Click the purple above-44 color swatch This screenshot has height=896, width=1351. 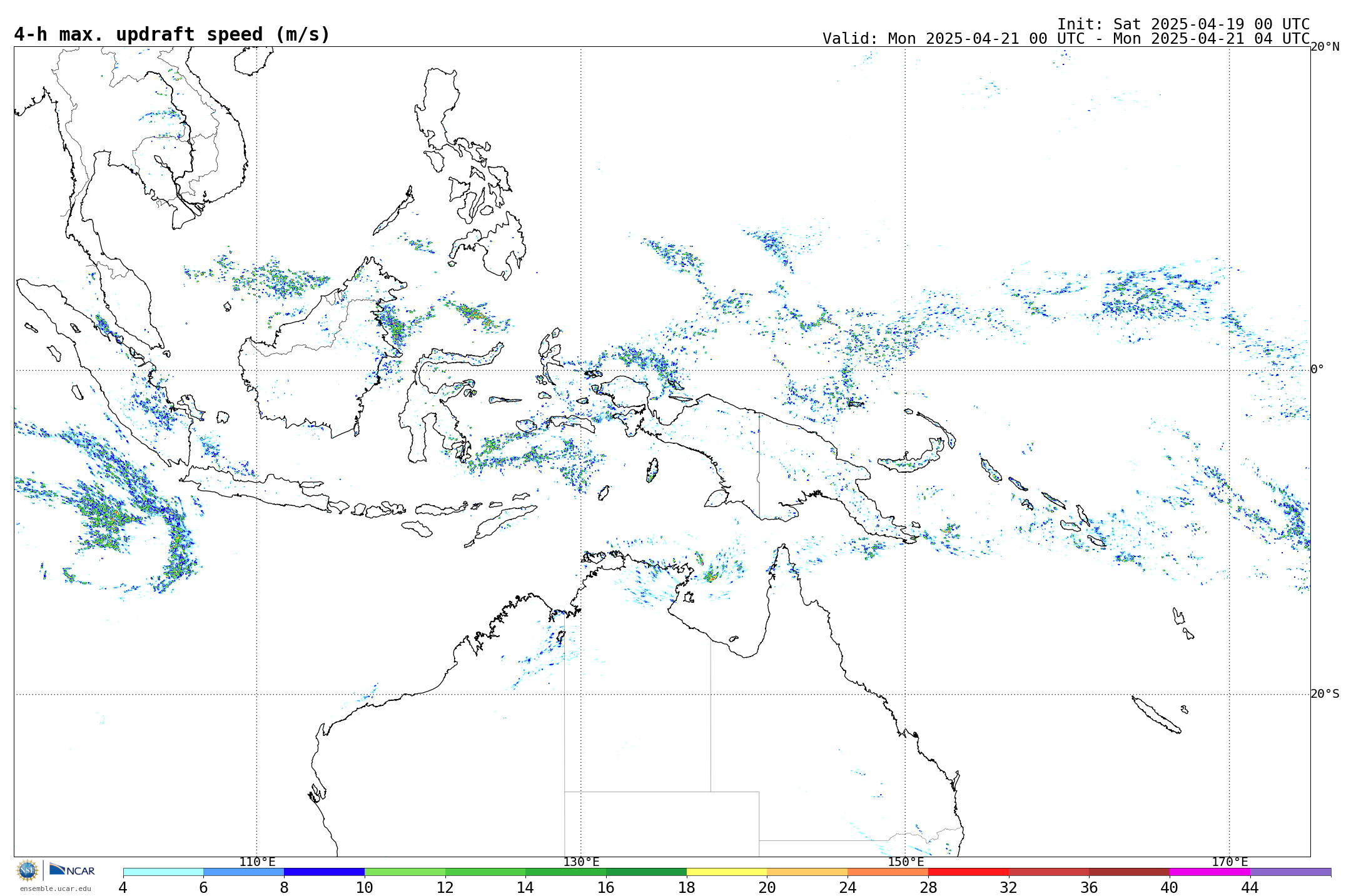click(x=1290, y=872)
